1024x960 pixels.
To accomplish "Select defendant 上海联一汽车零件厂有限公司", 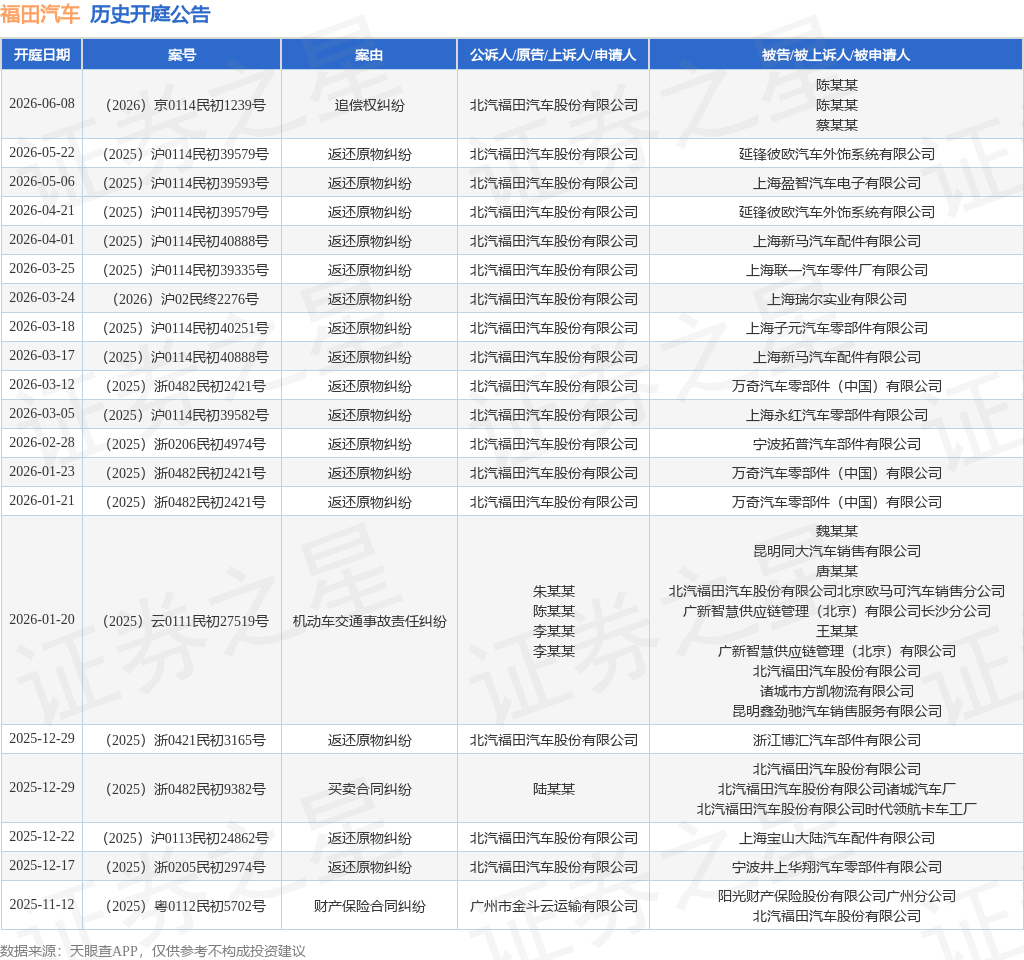I will point(837,270).
